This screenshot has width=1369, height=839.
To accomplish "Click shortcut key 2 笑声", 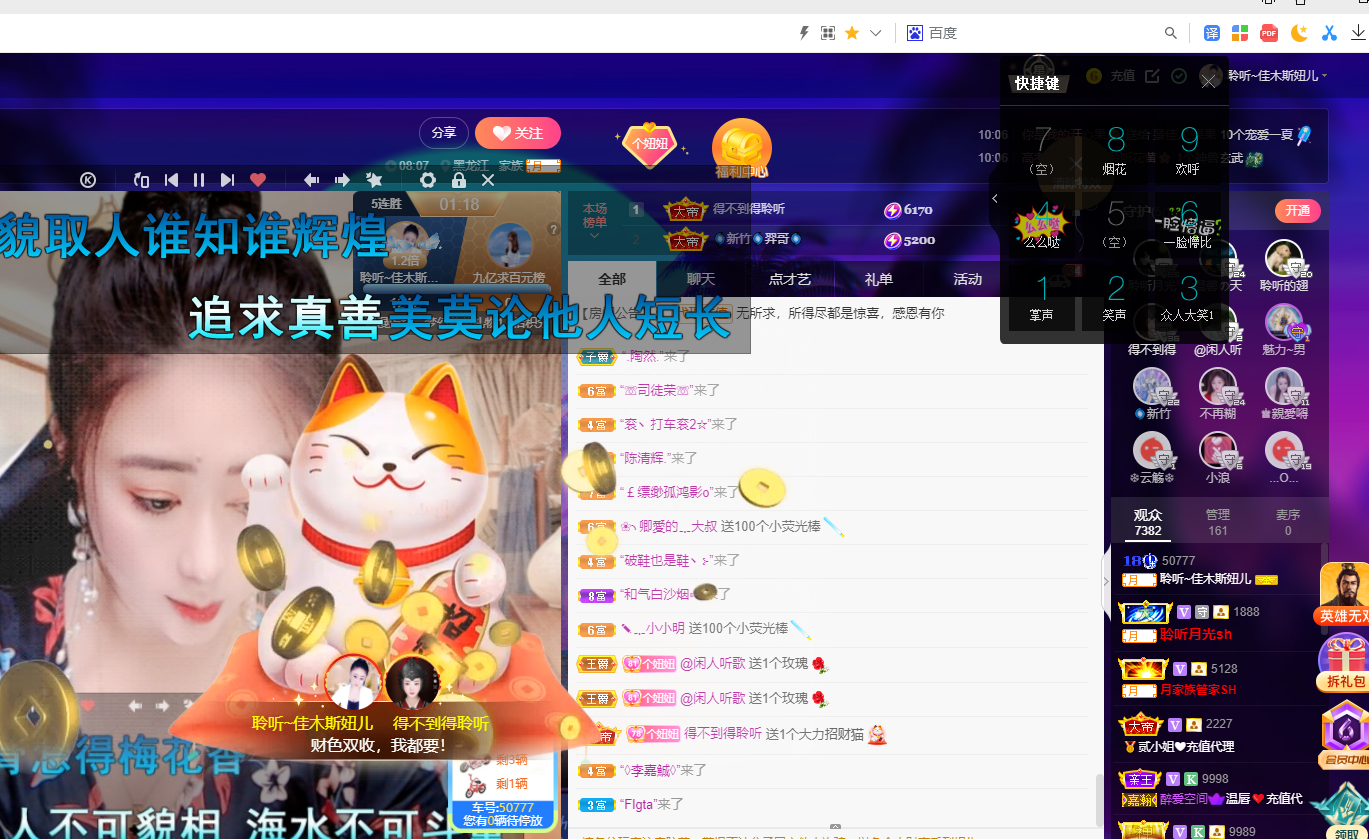I will tap(1115, 296).
